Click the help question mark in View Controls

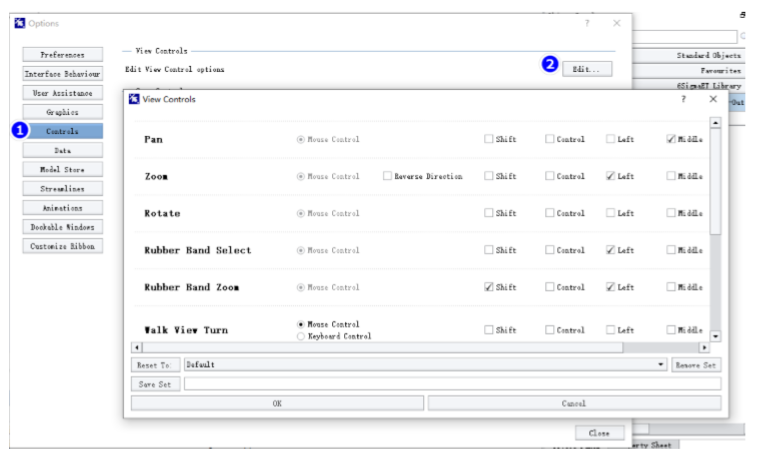tap(683, 99)
